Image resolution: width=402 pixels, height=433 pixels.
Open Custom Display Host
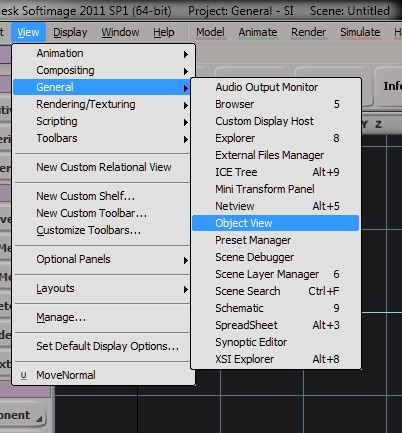click(x=276, y=121)
